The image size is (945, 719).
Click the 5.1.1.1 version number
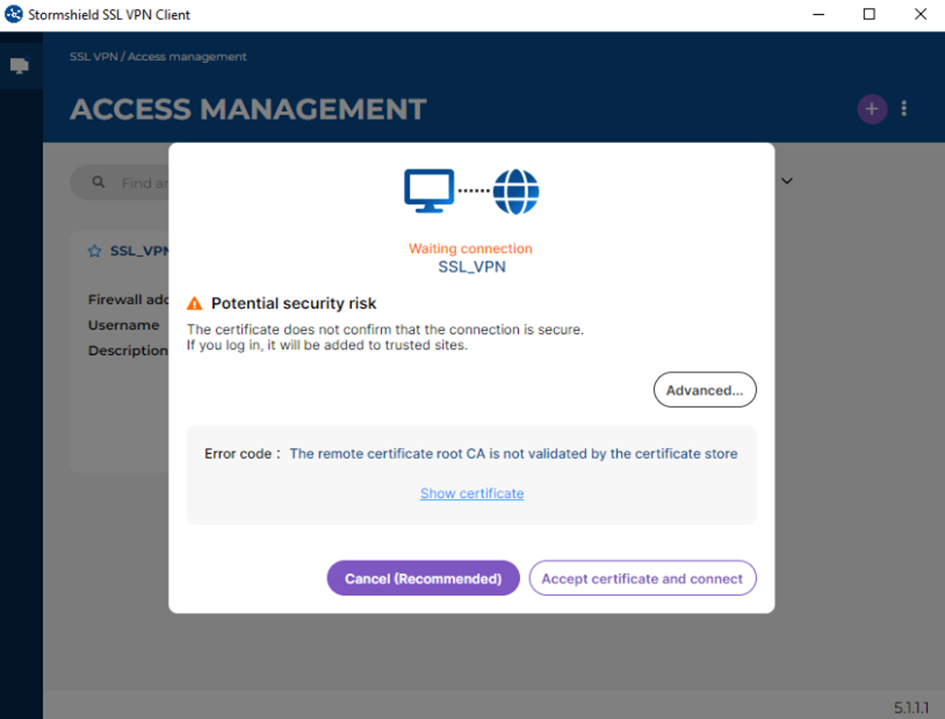click(911, 708)
